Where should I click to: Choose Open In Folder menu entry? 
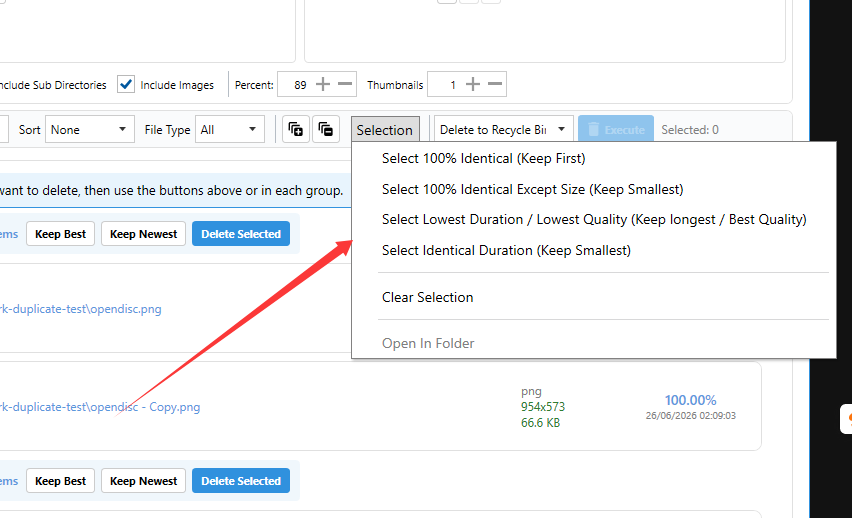click(428, 344)
